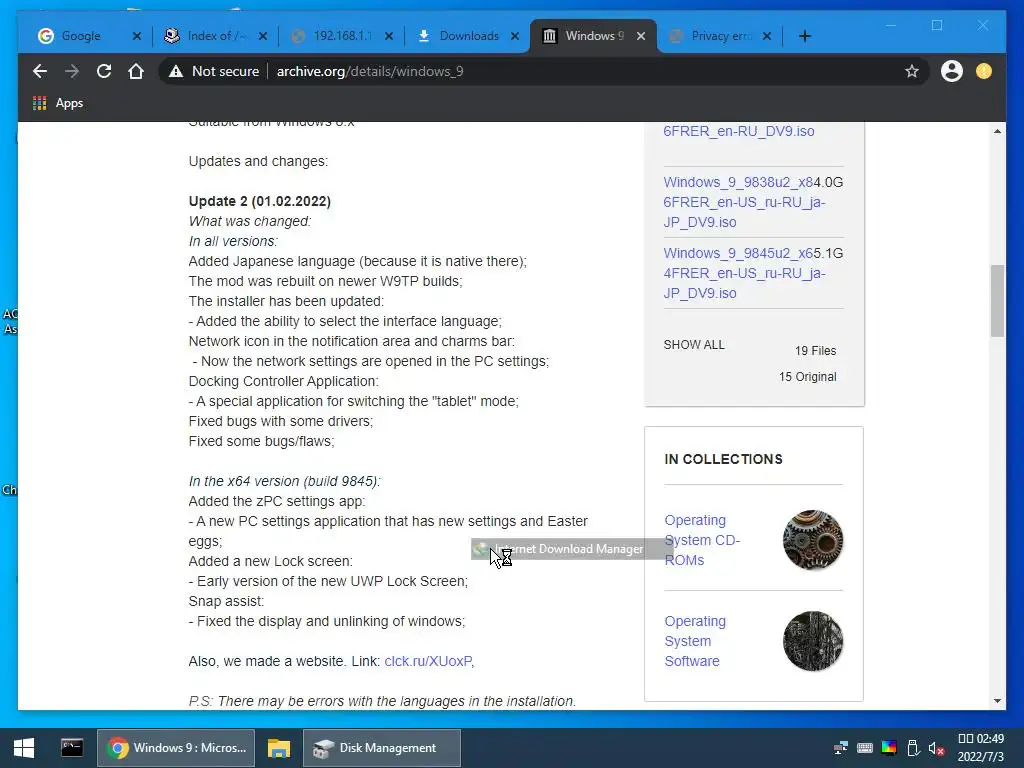Click the page scrollbar down arrow

[x=997, y=701]
